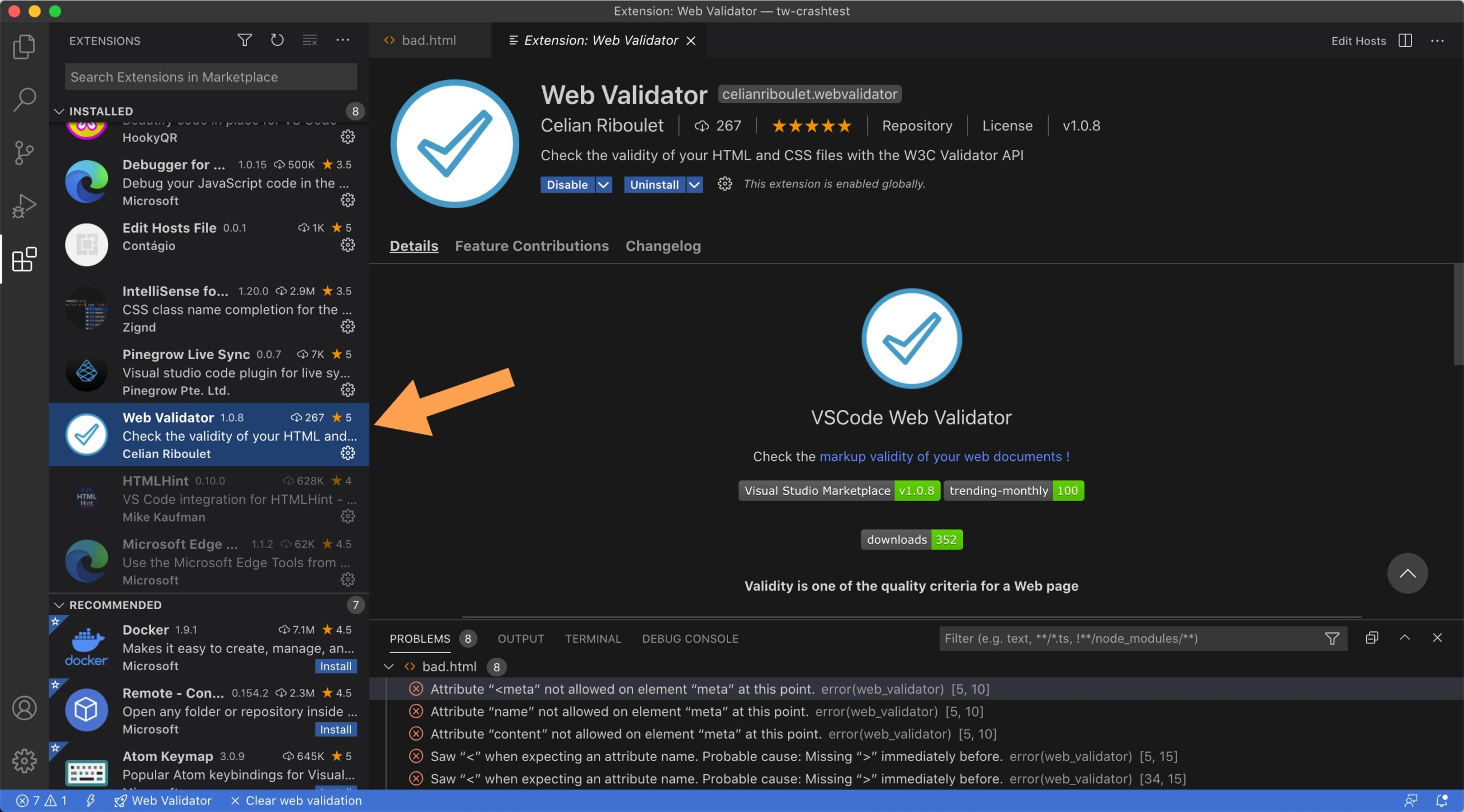The image size is (1464, 812).
Task: Open manage gear for IntelliSense extension
Action: coord(348,327)
